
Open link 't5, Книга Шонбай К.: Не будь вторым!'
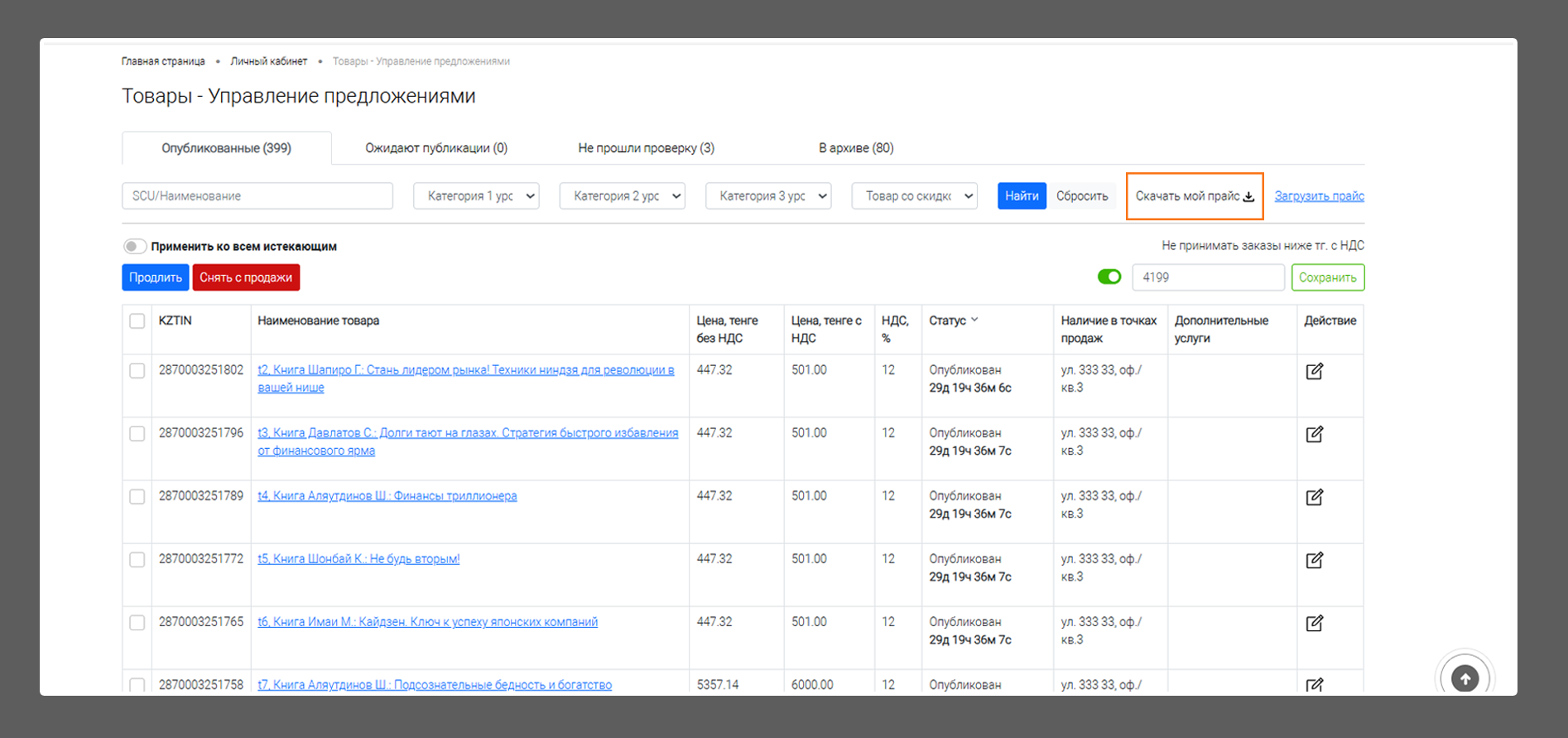pyautogui.click(x=358, y=559)
